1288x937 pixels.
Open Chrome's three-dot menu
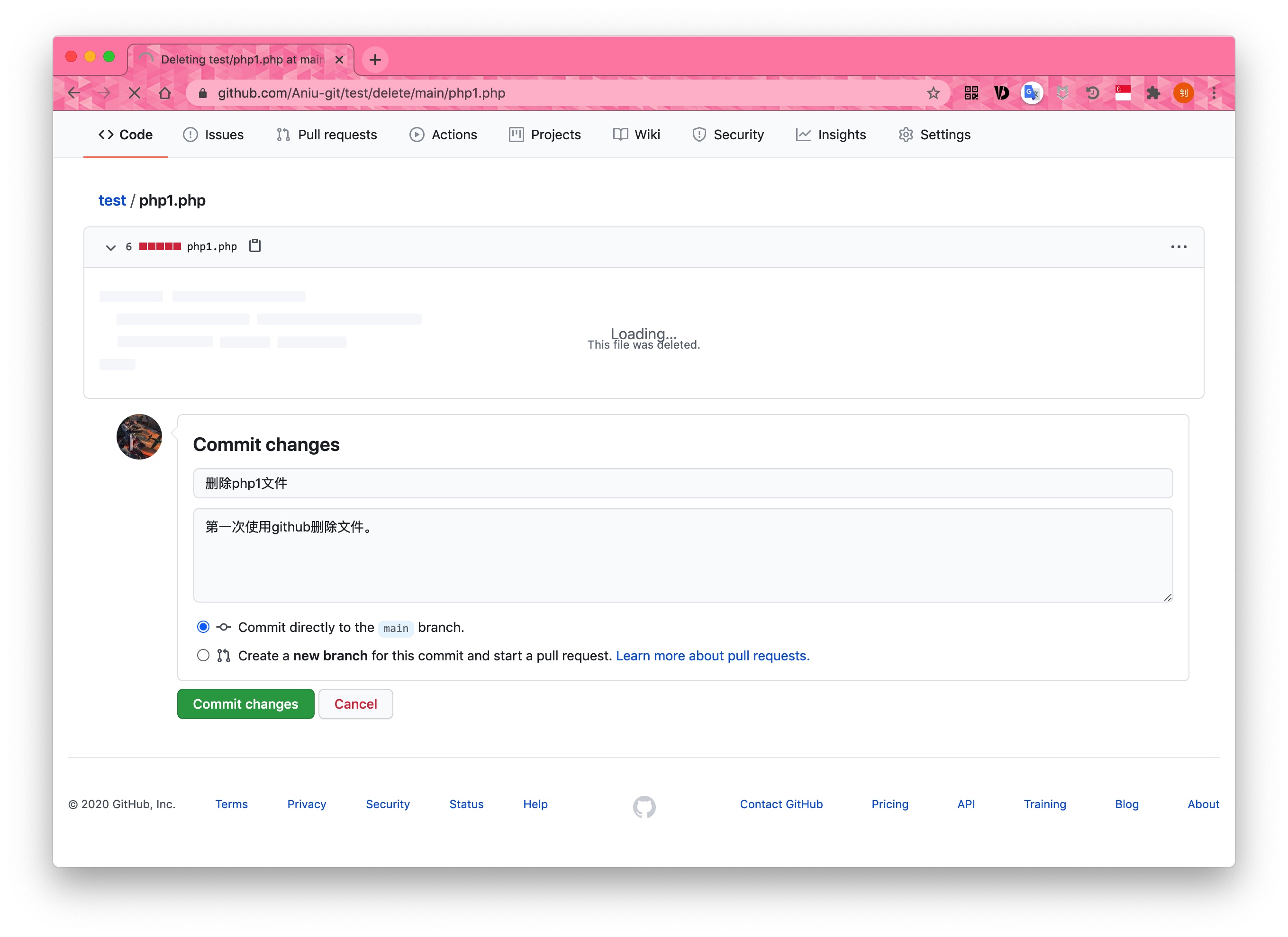1214,93
